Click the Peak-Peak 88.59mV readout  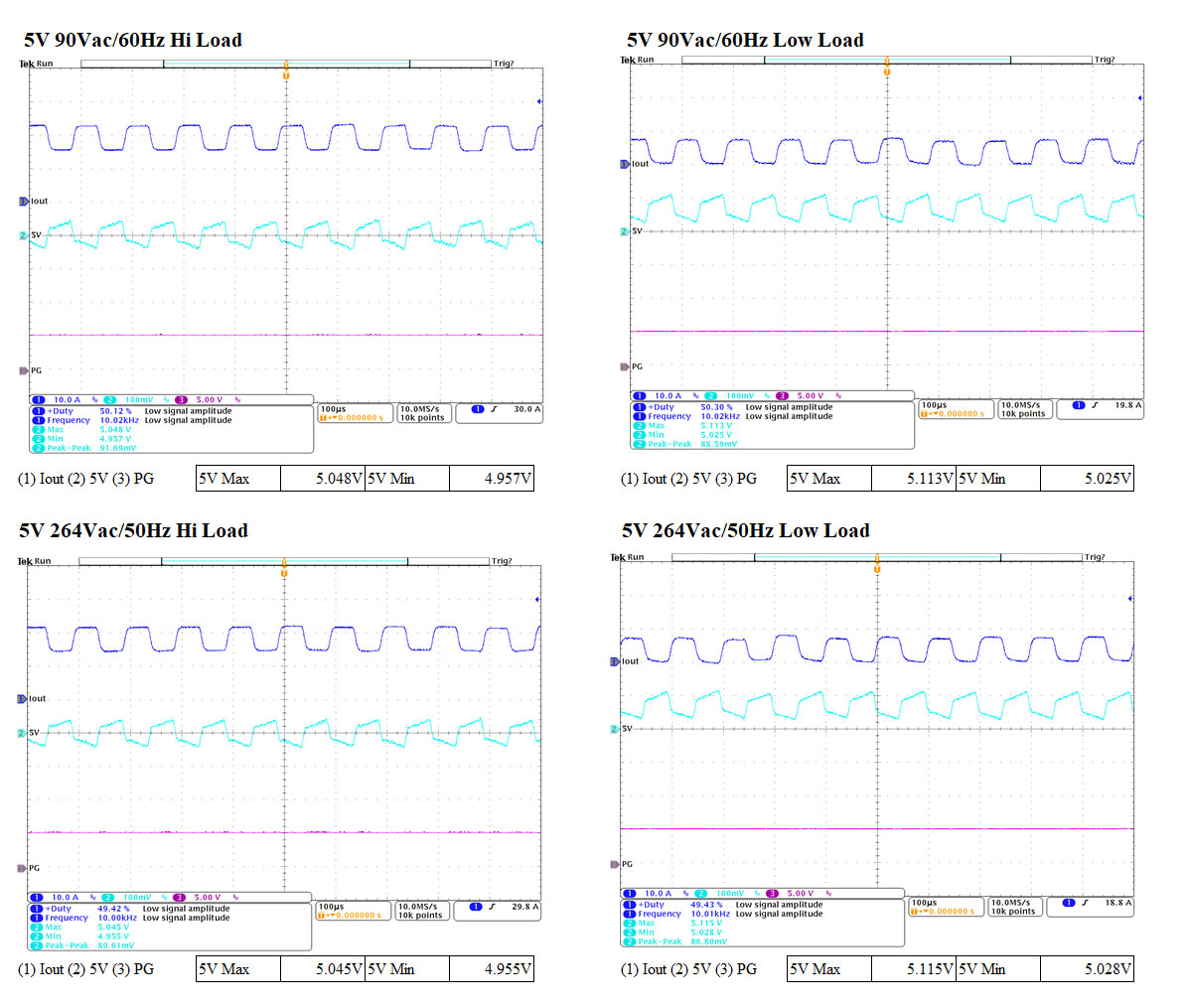[685, 445]
